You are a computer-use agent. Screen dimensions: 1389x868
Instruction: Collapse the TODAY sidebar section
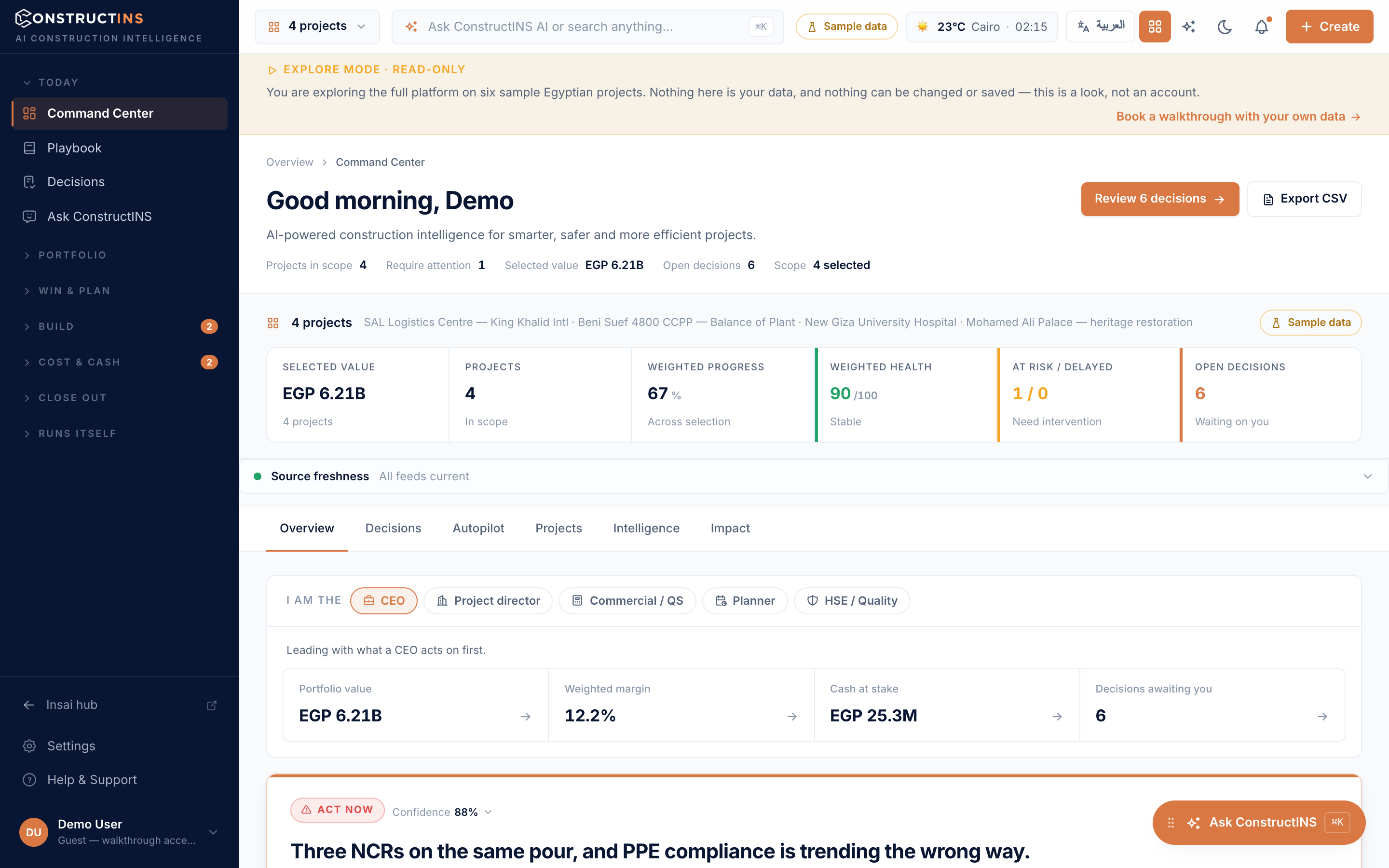click(x=51, y=82)
